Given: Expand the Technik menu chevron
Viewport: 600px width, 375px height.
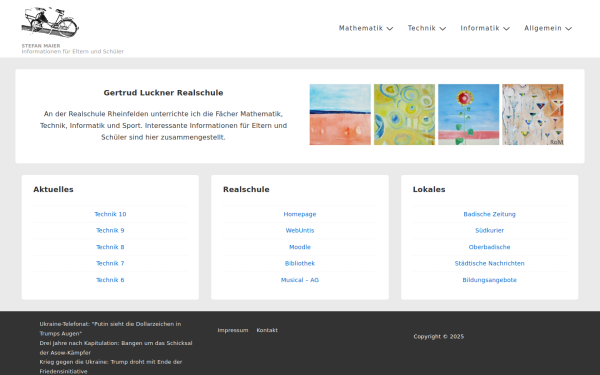Looking at the screenshot, I should point(443,28).
